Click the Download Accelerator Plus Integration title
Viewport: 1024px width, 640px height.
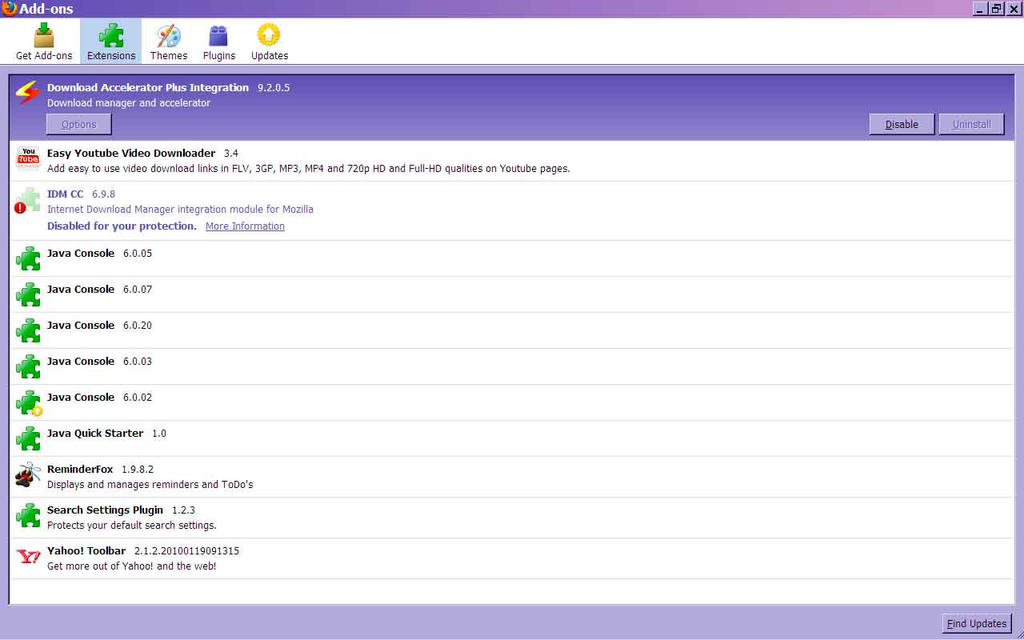coord(148,88)
